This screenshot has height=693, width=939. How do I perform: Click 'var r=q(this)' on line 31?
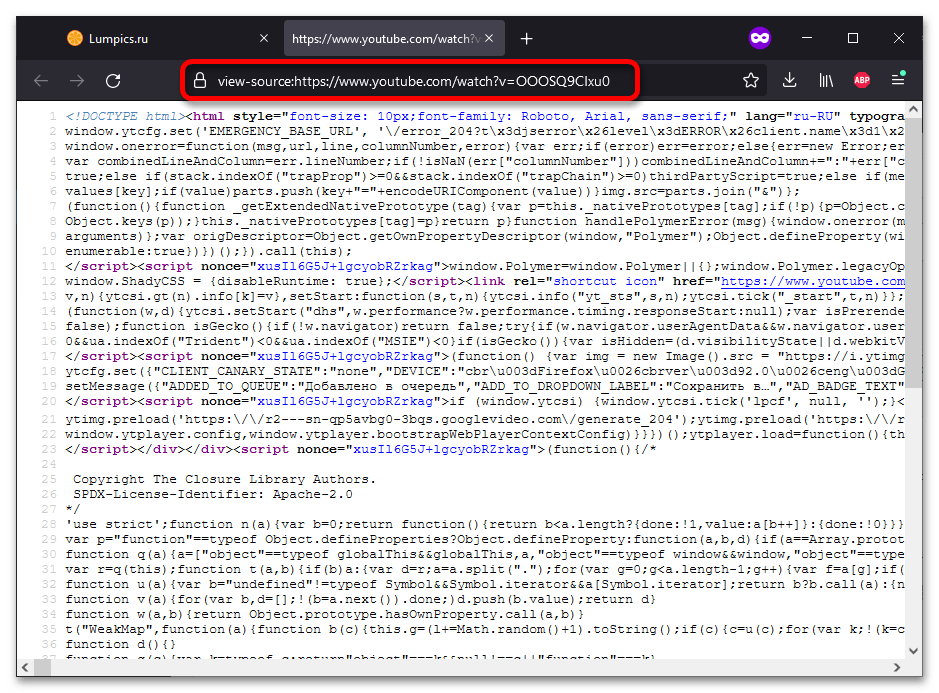(117, 570)
